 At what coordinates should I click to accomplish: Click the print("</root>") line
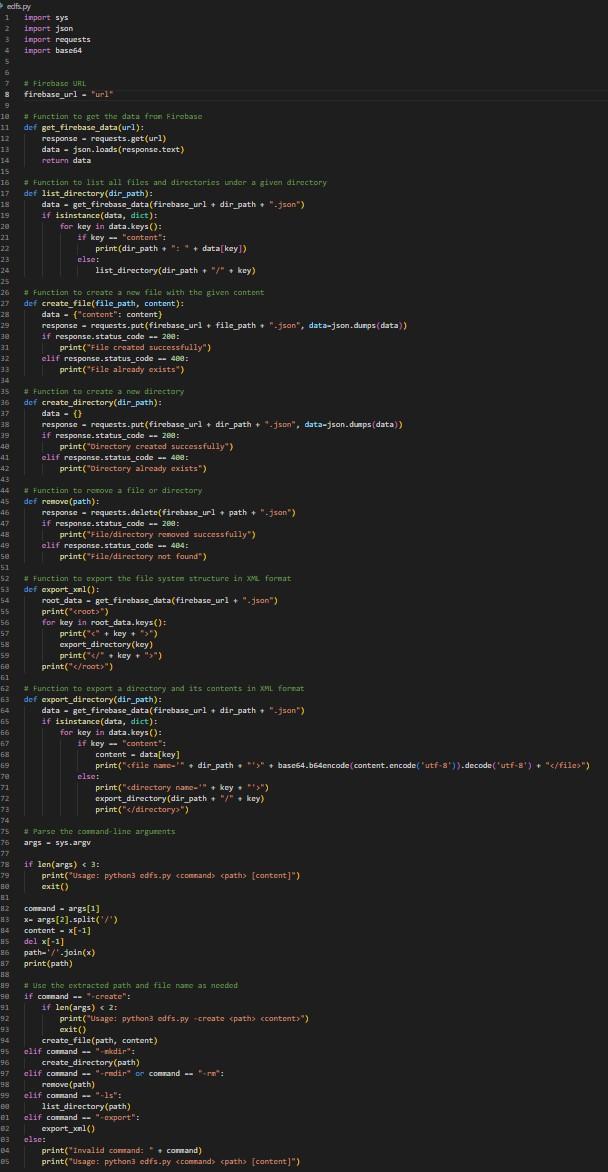pyautogui.click(x=77, y=666)
